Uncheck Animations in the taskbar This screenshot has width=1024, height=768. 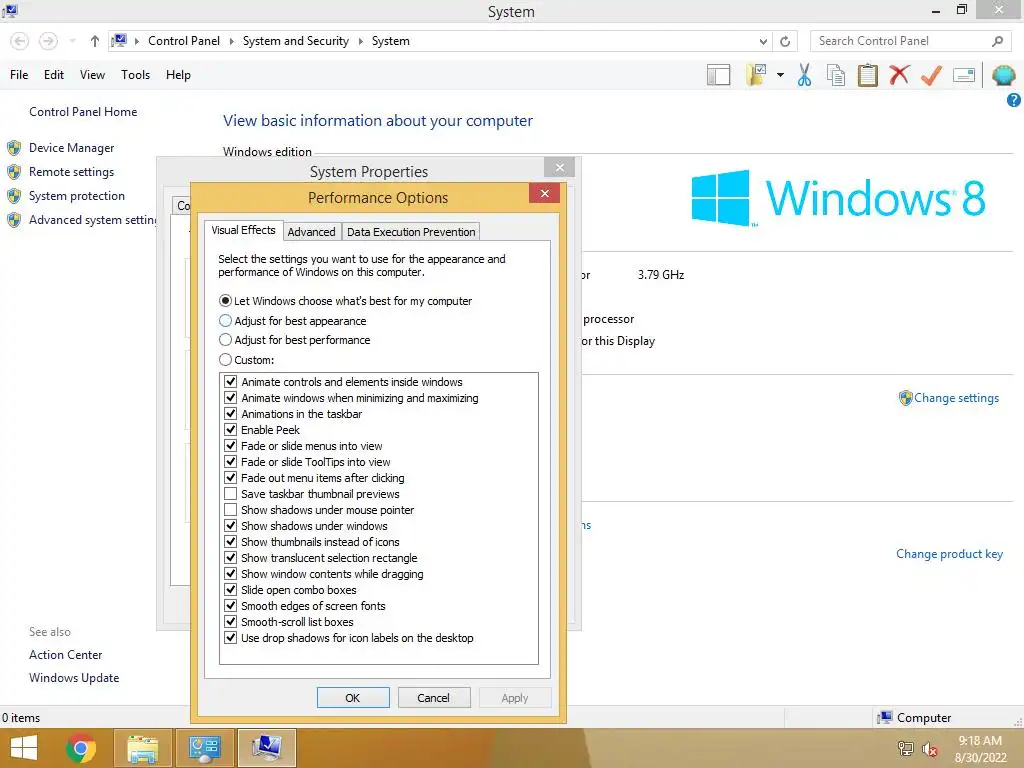231,413
